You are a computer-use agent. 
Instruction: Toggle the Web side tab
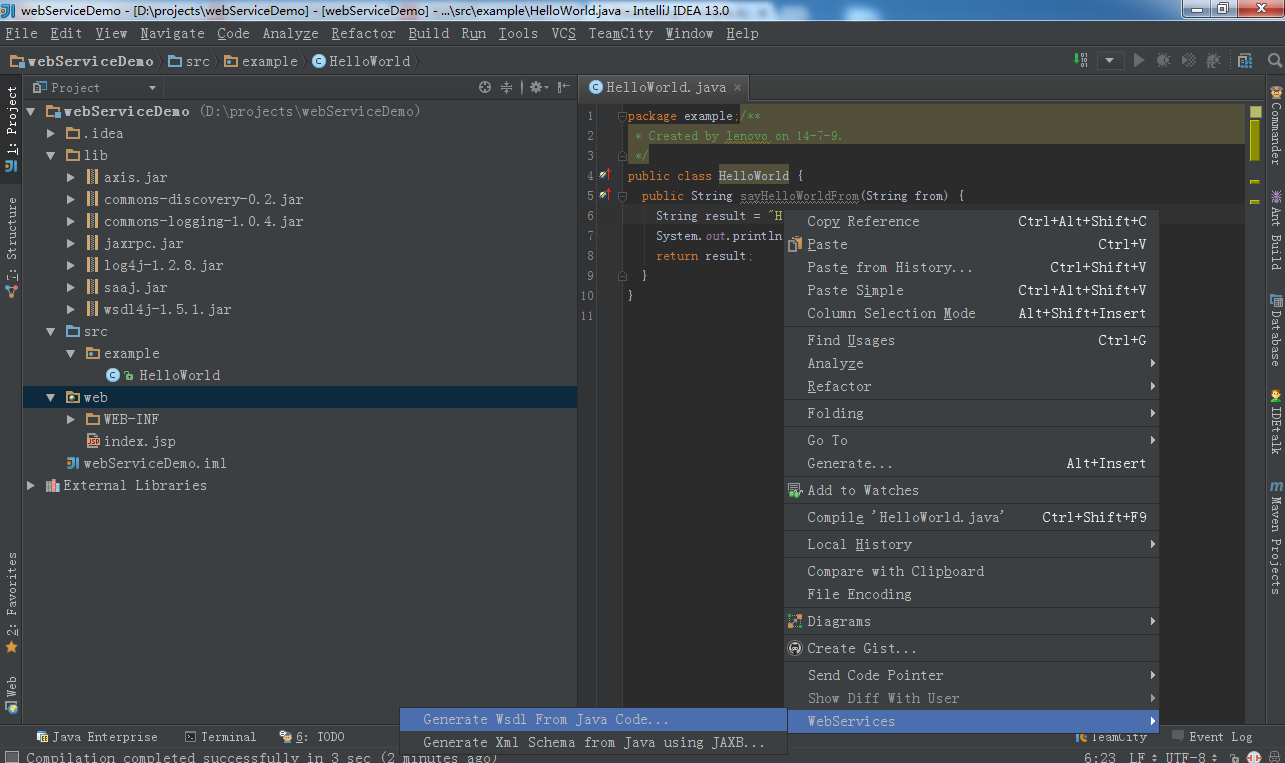[x=11, y=695]
